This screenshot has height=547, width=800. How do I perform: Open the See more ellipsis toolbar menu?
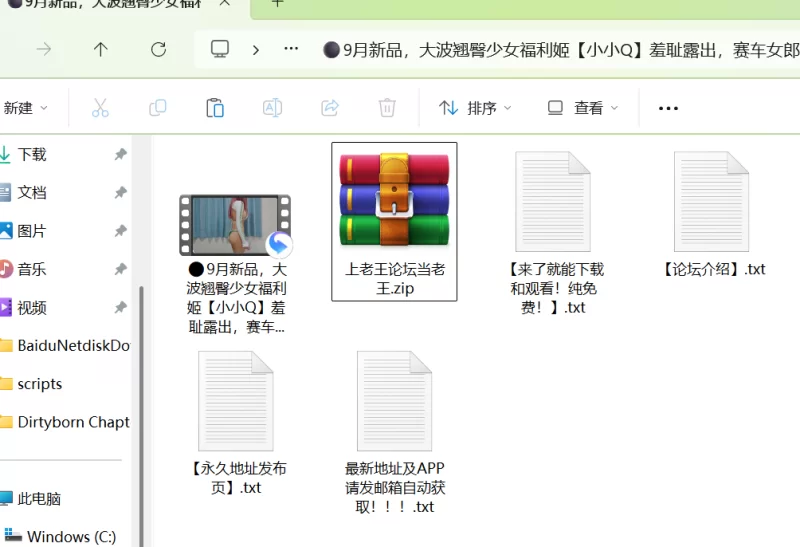pos(668,108)
